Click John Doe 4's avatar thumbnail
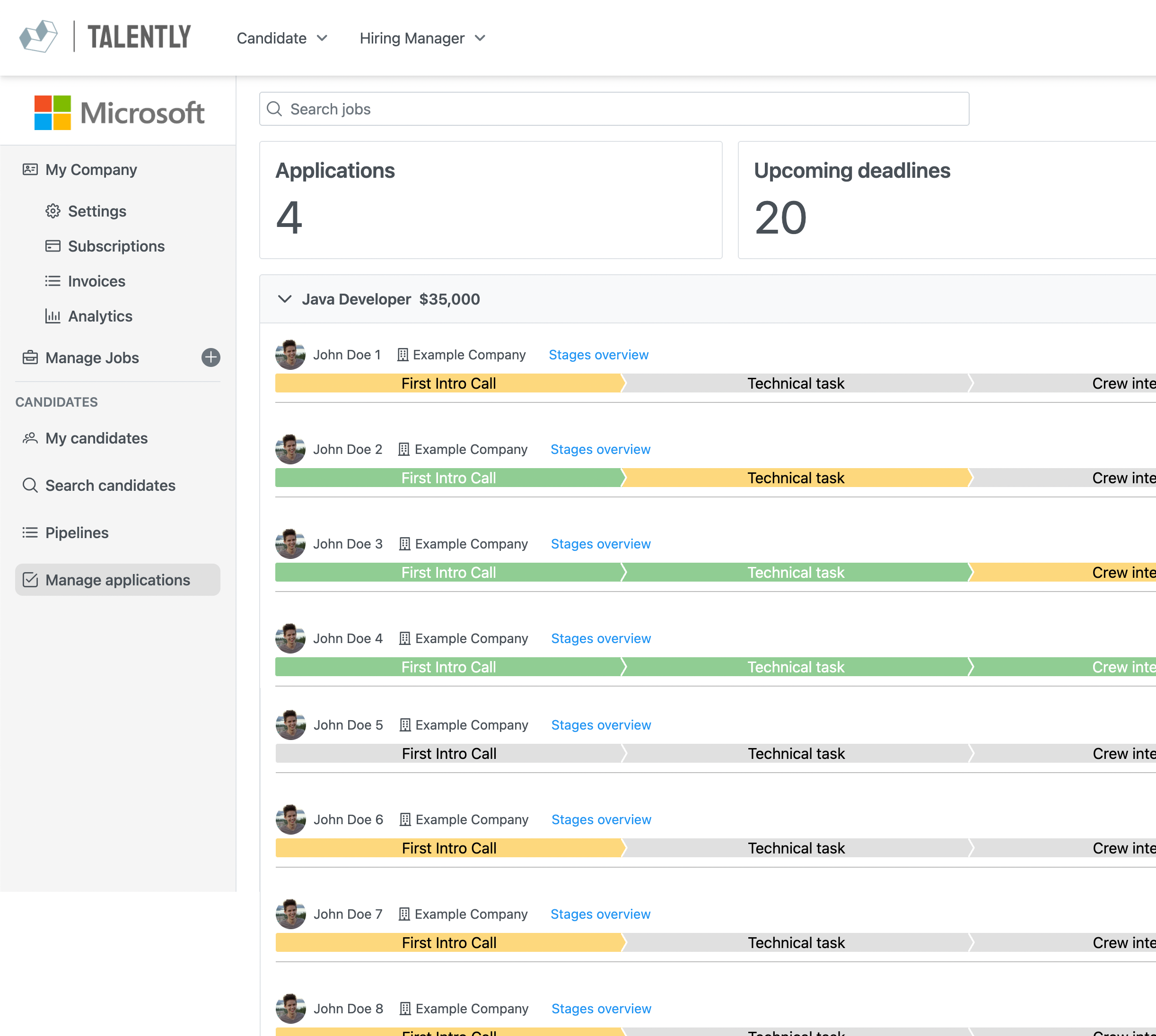 tap(290, 638)
